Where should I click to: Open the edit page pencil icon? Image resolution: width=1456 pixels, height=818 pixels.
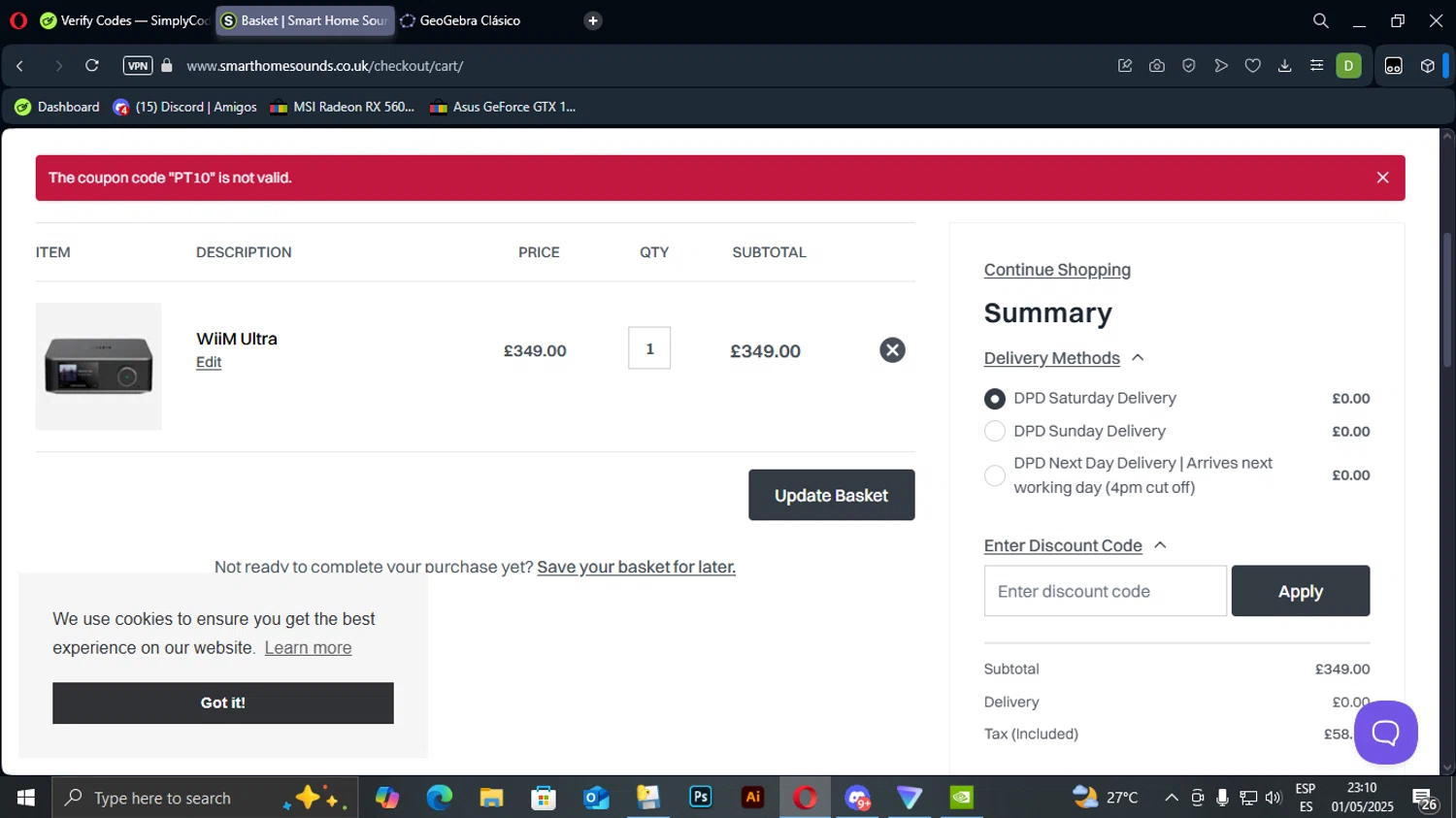(x=1125, y=66)
